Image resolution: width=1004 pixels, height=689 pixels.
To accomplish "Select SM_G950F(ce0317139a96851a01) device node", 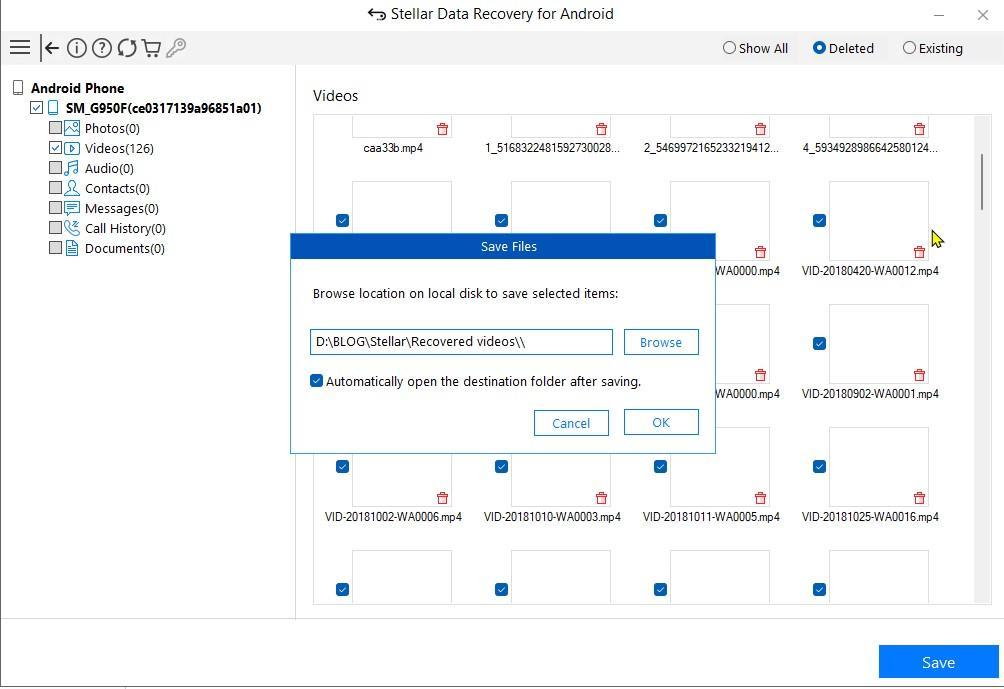I will coord(163,108).
